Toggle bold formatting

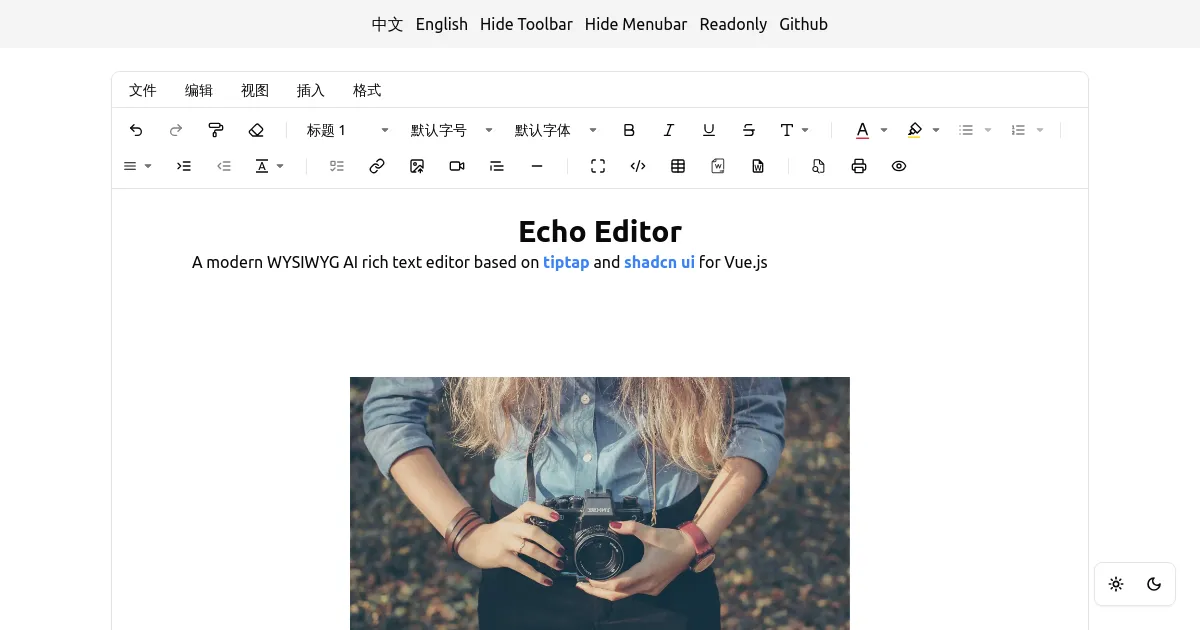[x=629, y=130]
